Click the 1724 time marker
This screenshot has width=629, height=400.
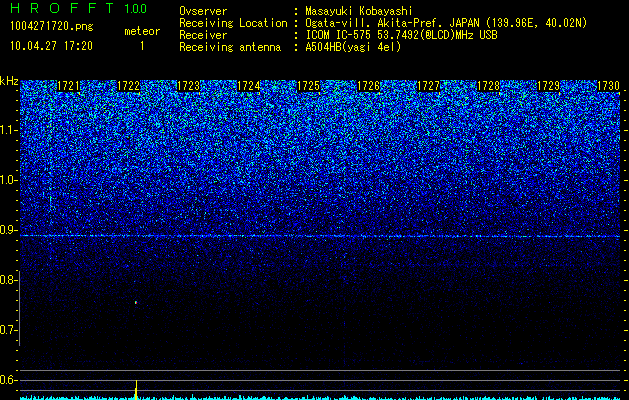(249, 86)
